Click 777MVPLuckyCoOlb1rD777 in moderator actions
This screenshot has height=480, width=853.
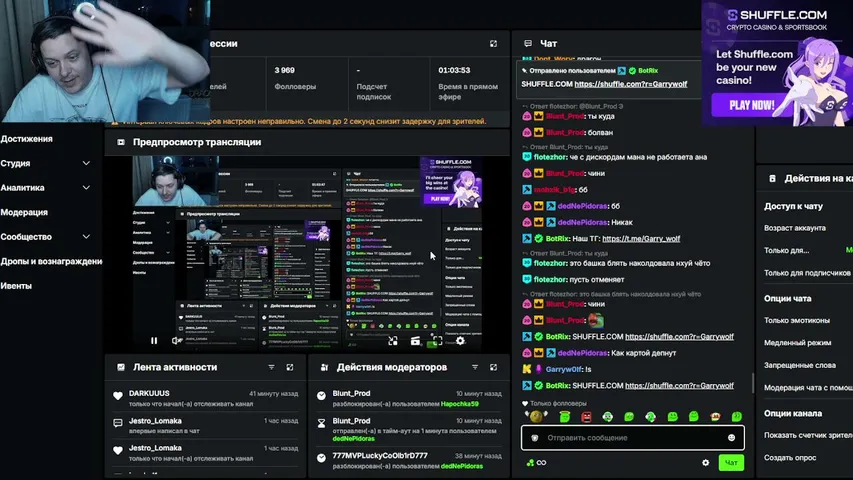[380, 455]
